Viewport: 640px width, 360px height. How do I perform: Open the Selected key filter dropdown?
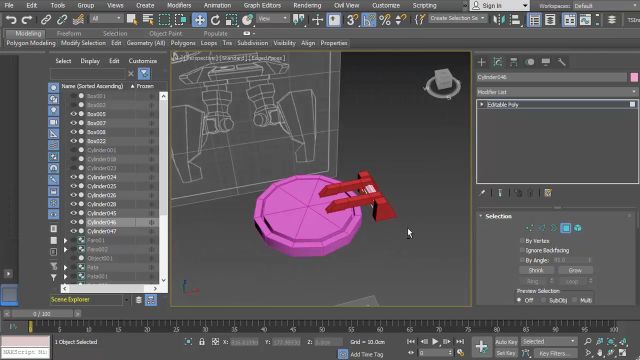549,341
